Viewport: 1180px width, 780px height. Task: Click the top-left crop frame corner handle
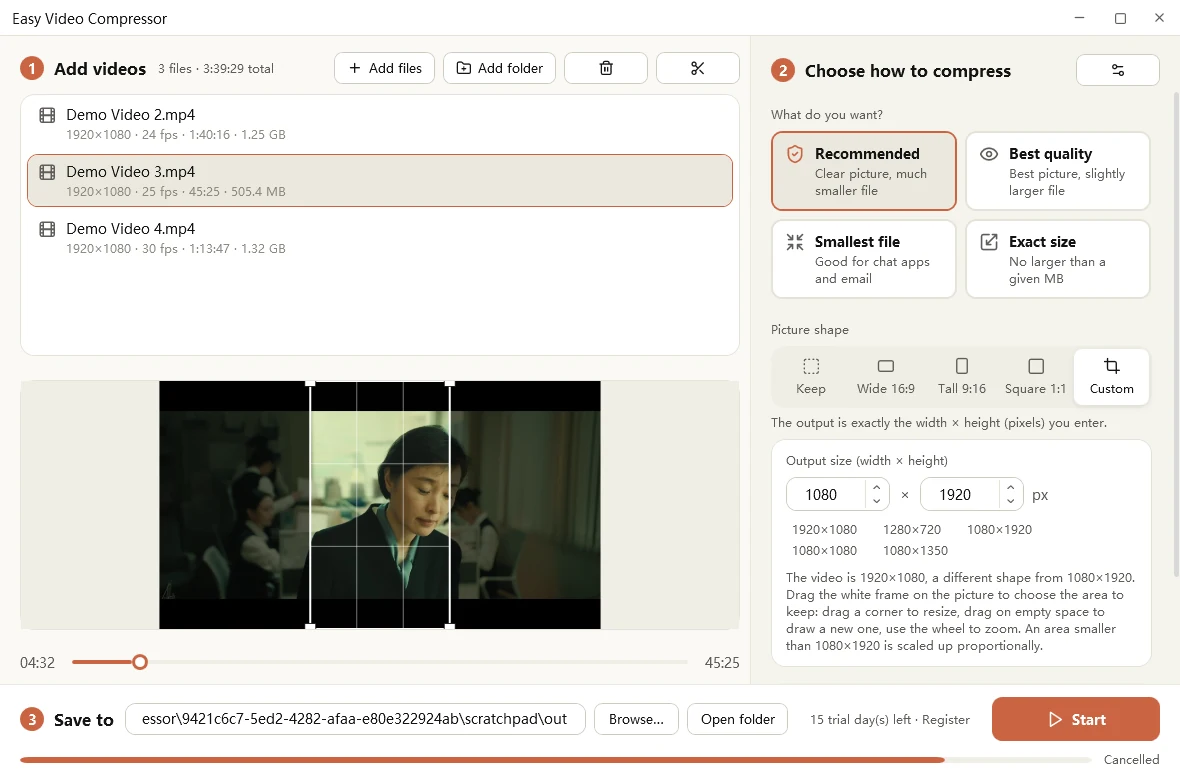click(x=310, y=383)
